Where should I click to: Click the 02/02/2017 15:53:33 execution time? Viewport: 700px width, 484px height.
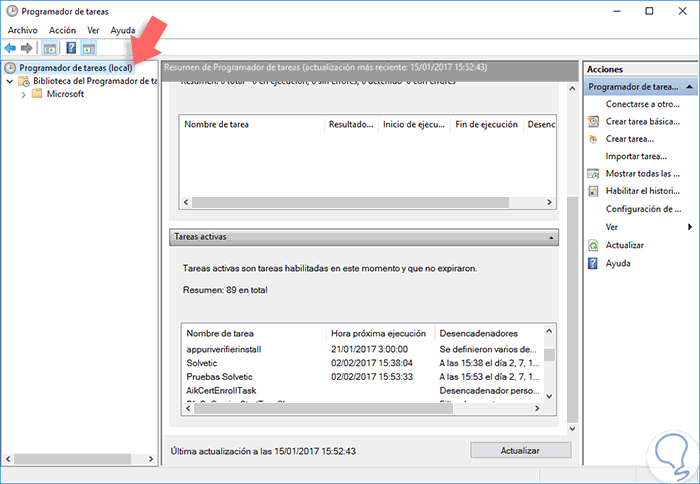(372, 377)
